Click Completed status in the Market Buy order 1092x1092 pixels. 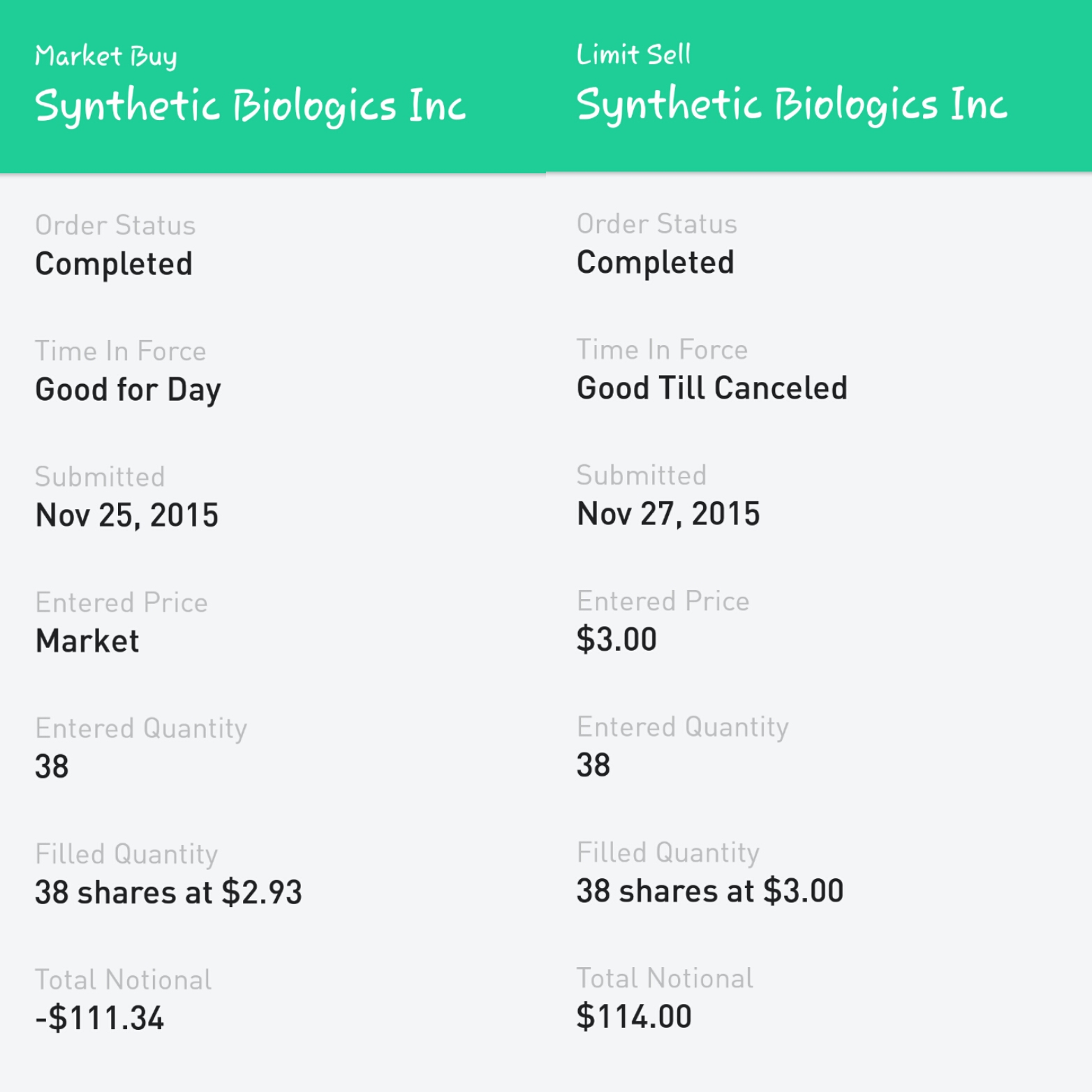[x=113, y=264]
